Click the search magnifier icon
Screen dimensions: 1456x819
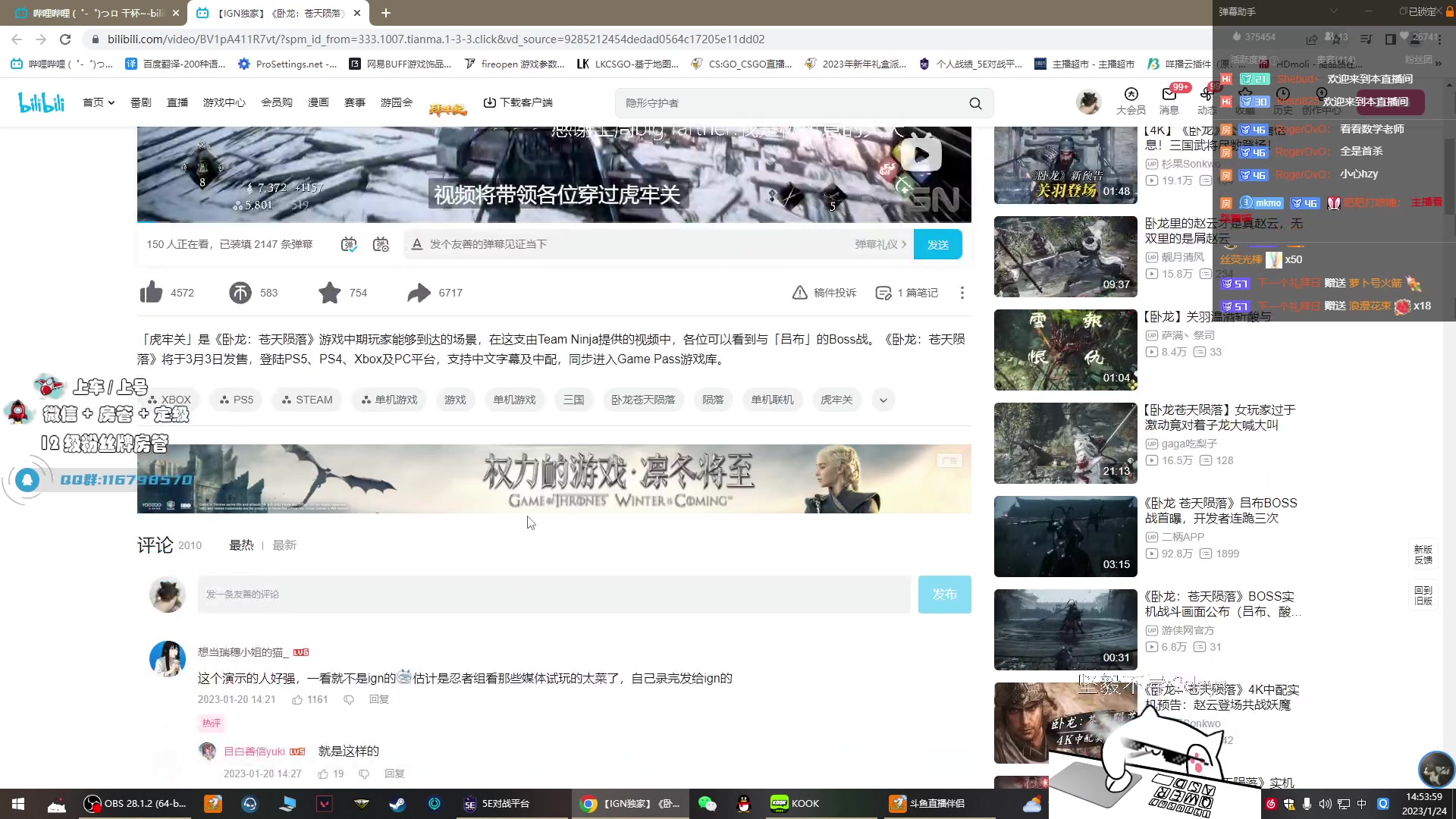[x=976, y=103]
